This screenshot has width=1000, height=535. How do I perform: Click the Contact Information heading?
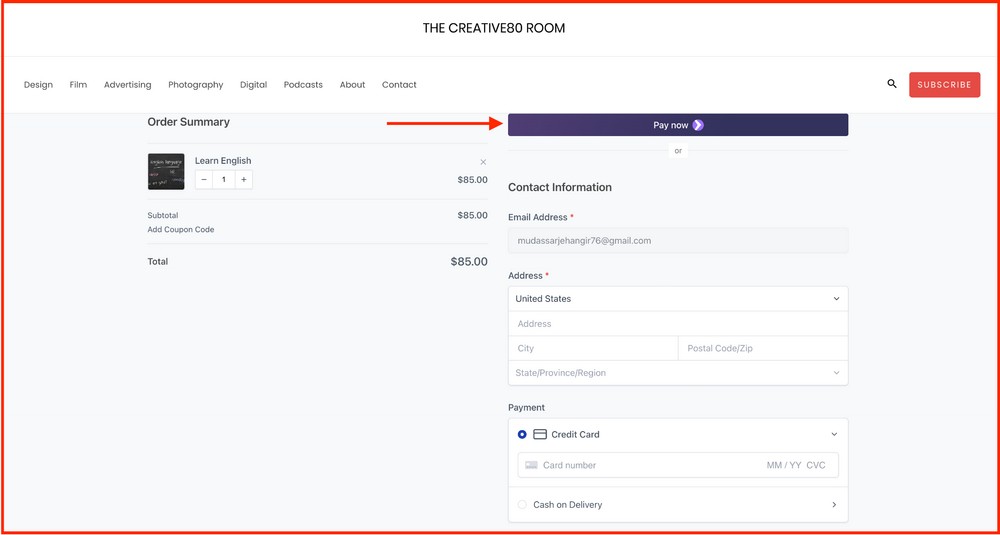[560, 187]
